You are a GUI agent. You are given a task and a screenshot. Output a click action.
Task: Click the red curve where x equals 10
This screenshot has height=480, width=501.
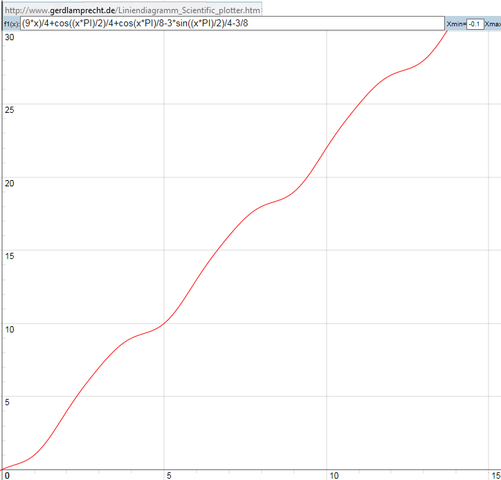[x=326, y=147]
